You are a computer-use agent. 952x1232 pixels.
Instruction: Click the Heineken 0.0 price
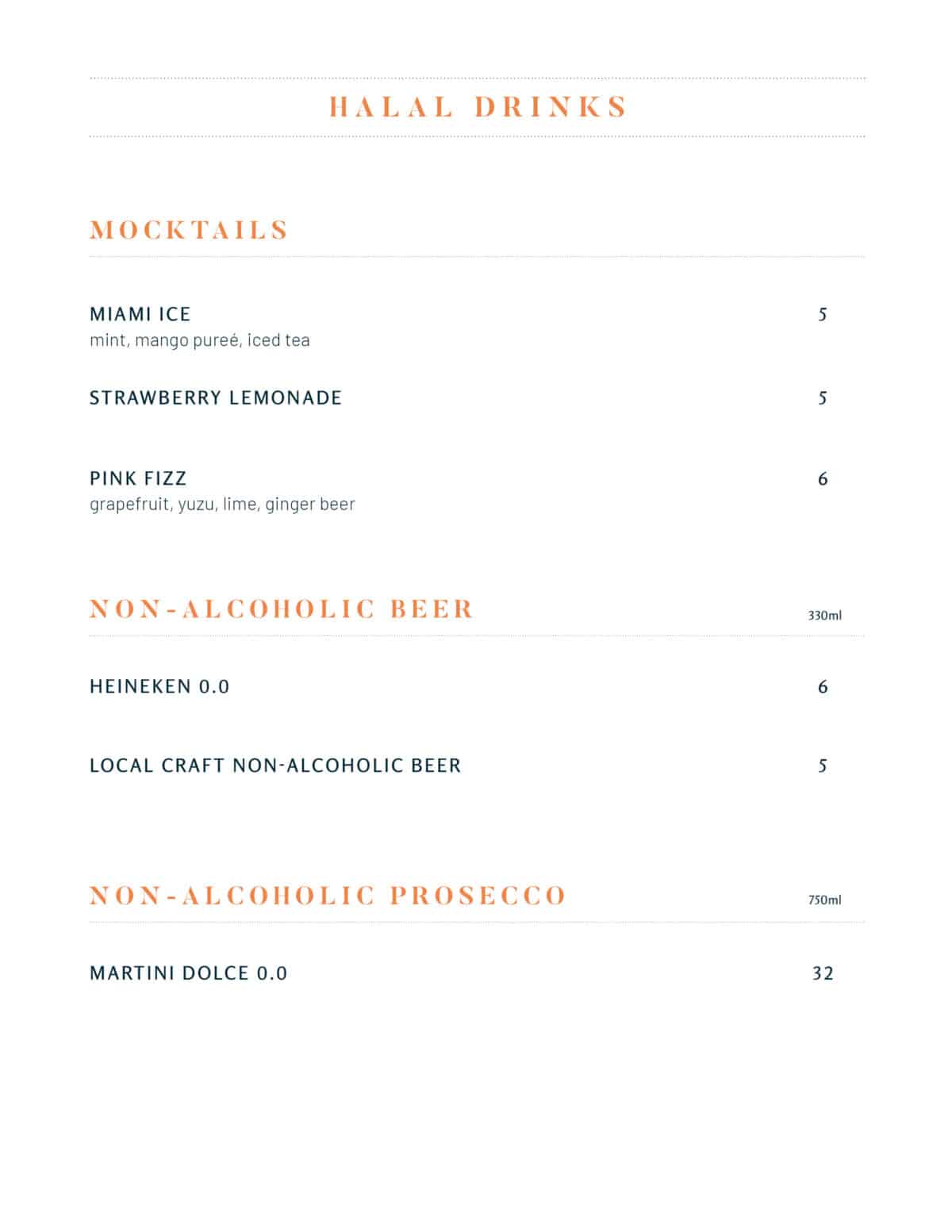(x=823, y=687)
